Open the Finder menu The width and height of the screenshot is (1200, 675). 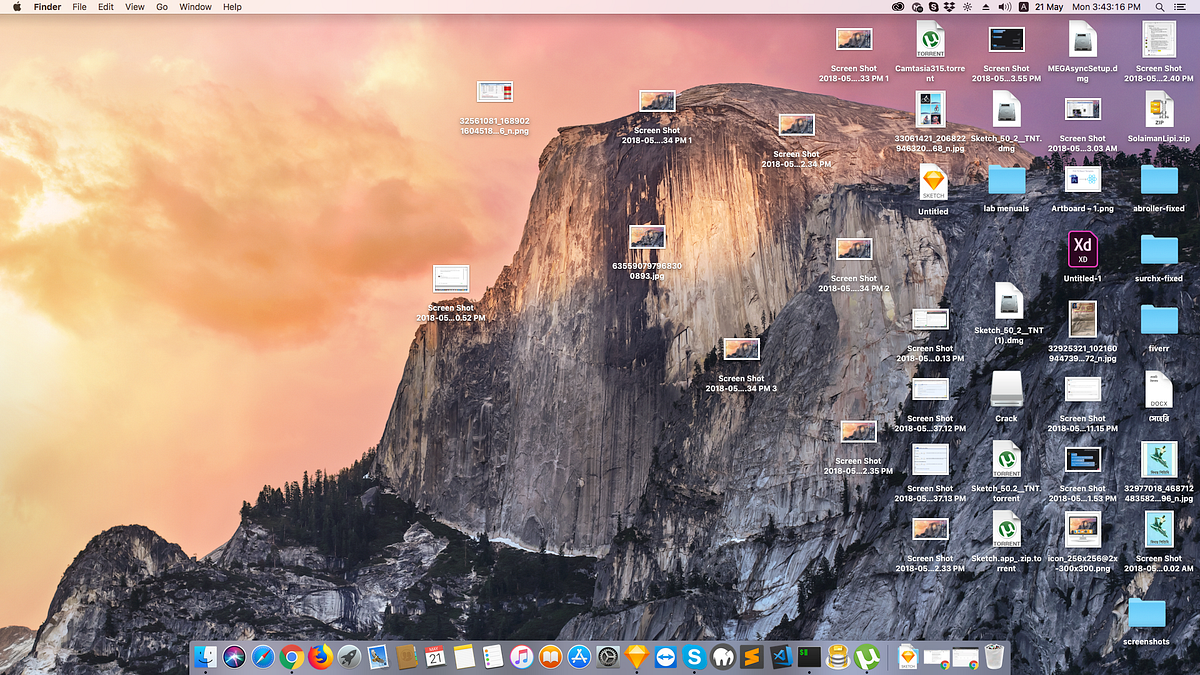47,7
